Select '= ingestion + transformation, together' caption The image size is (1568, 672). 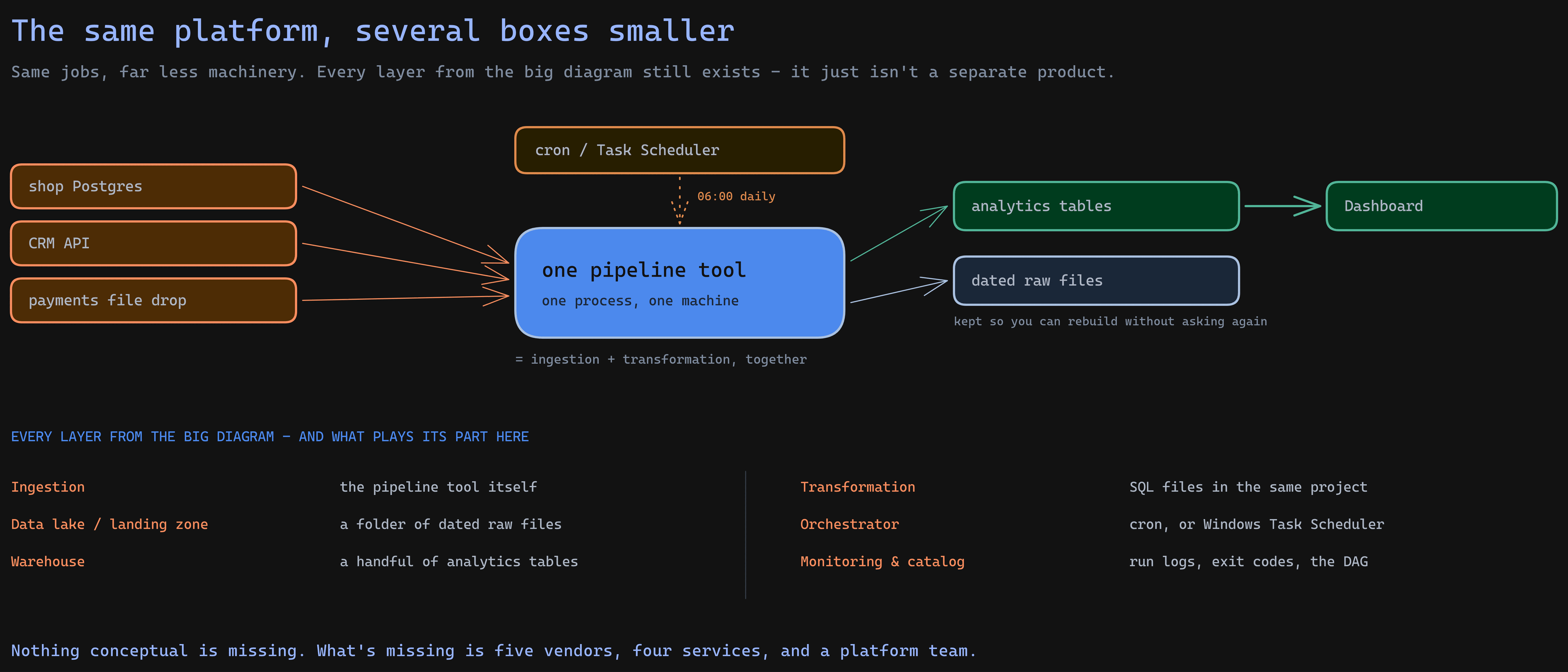tap(660, 360)
